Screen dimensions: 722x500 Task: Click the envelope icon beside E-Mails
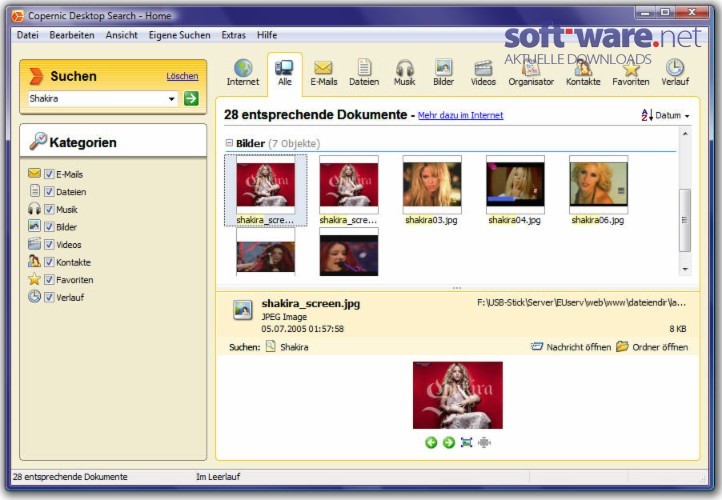click(x=34, y=173)
